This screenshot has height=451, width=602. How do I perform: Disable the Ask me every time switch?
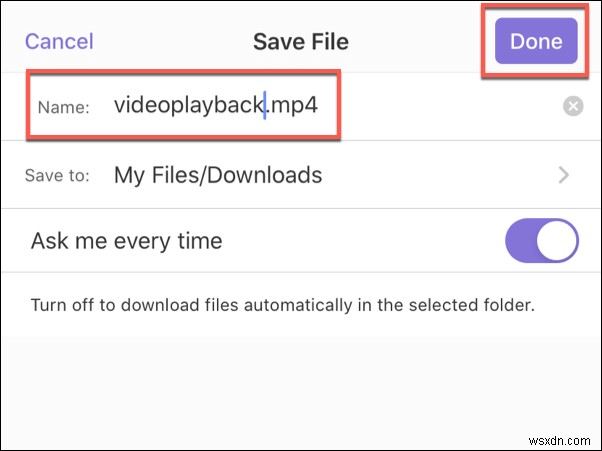[542, 241]
